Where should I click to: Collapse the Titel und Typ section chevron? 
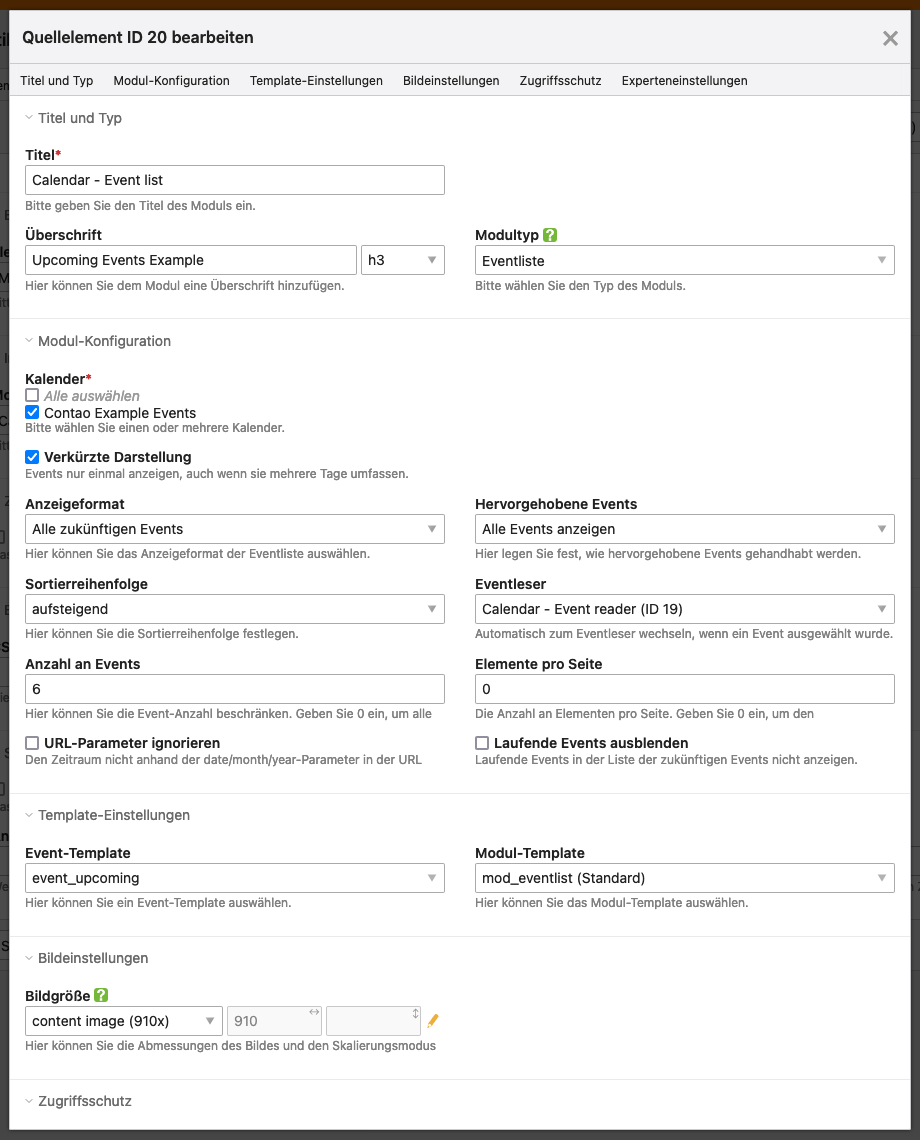pos(29,118)
